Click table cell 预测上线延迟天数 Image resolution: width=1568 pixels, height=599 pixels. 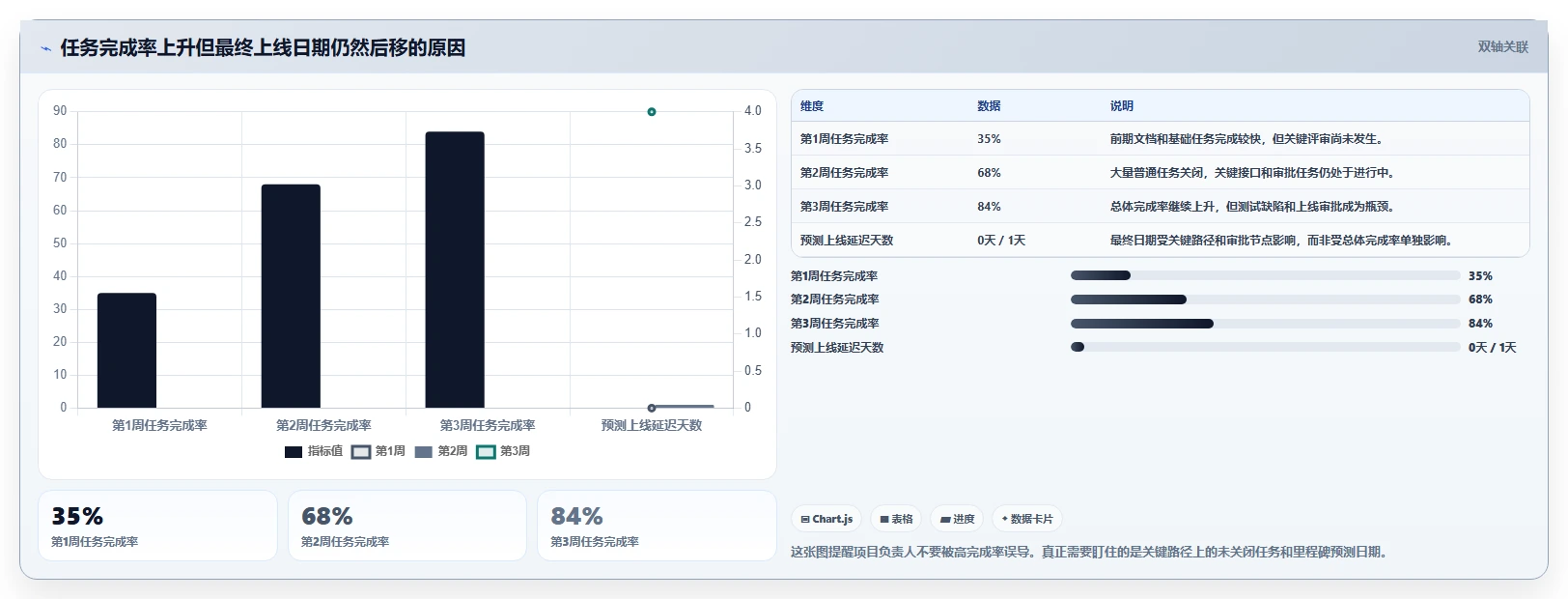[847, 241]
